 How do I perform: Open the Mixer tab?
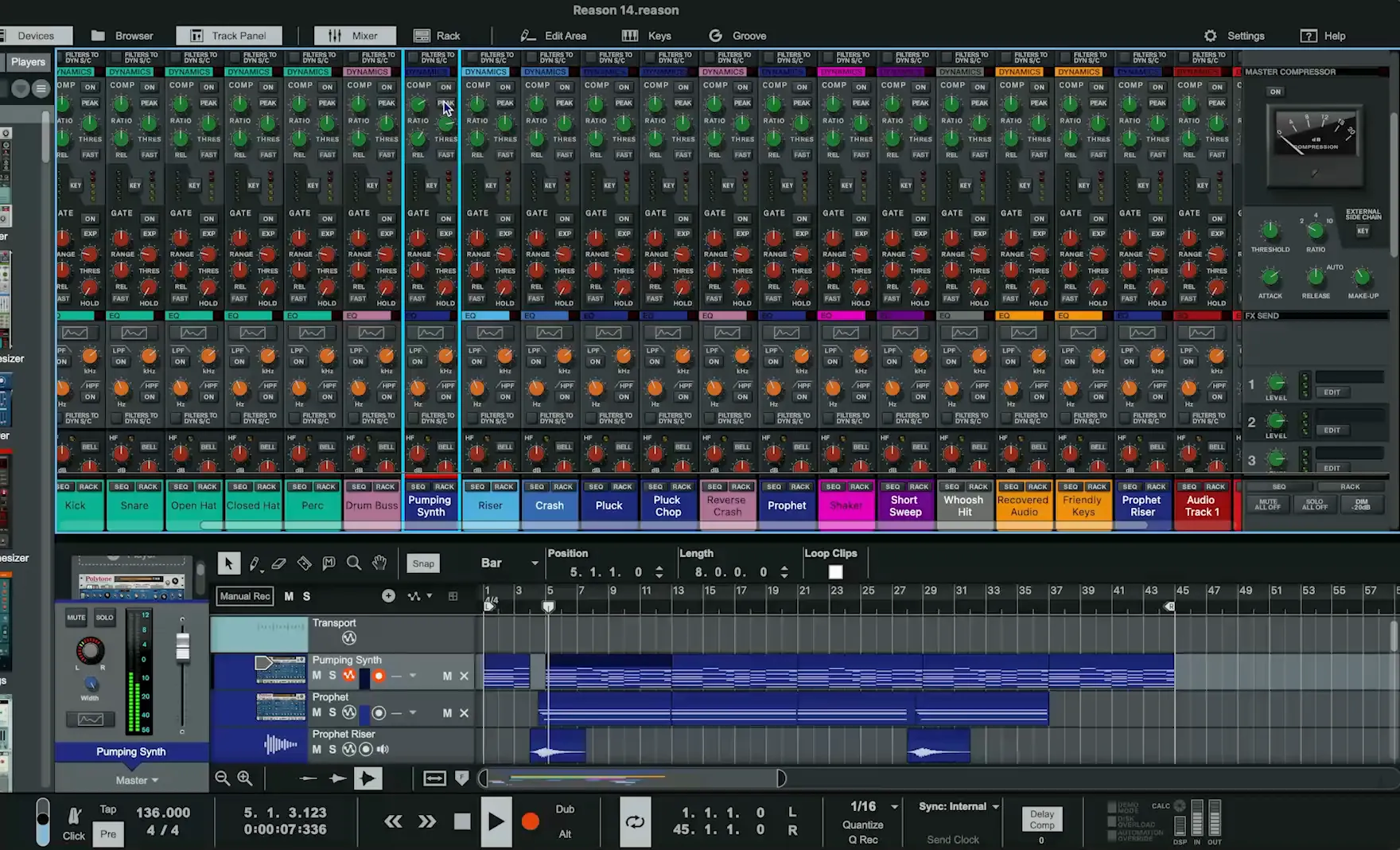coord(355,36)
